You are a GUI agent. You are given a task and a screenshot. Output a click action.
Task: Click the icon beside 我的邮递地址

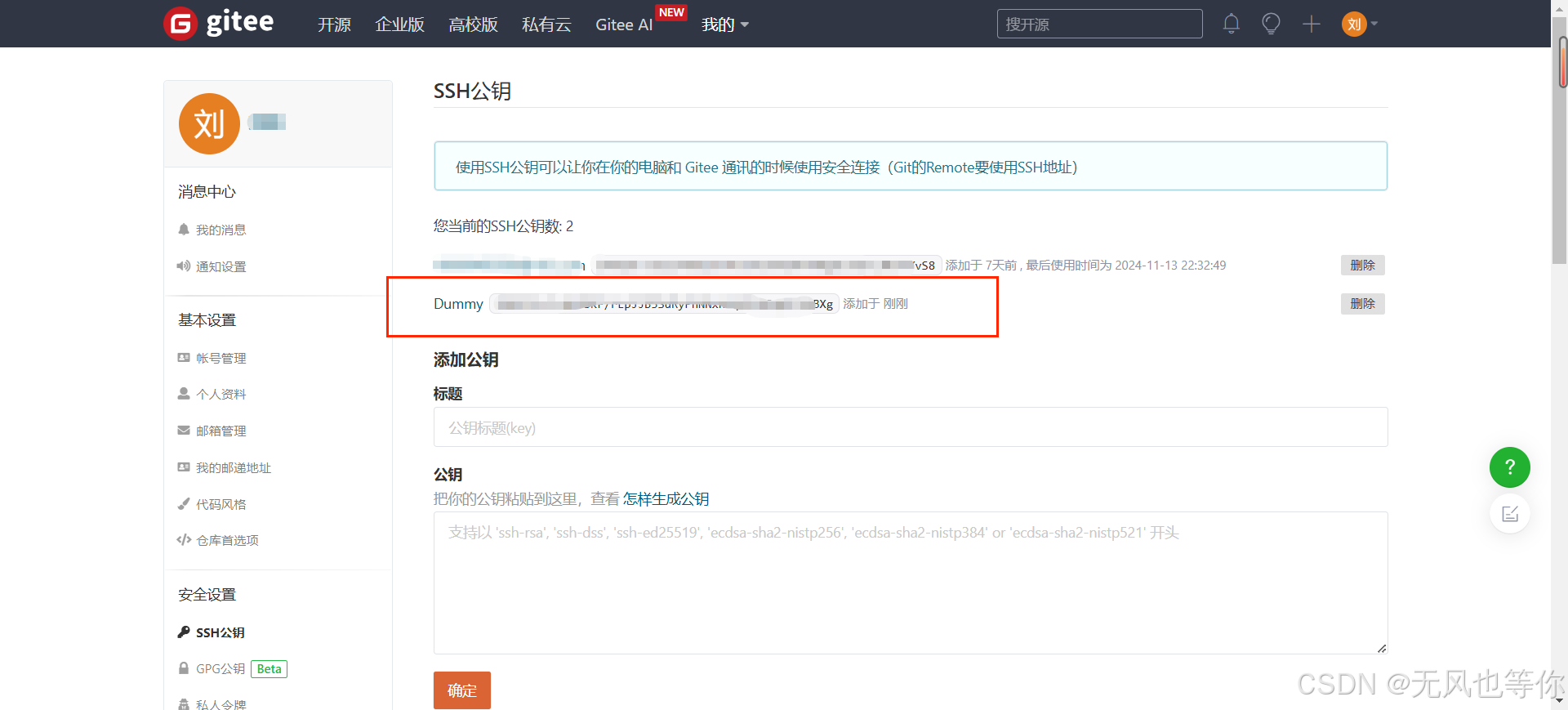click(184, 467)
